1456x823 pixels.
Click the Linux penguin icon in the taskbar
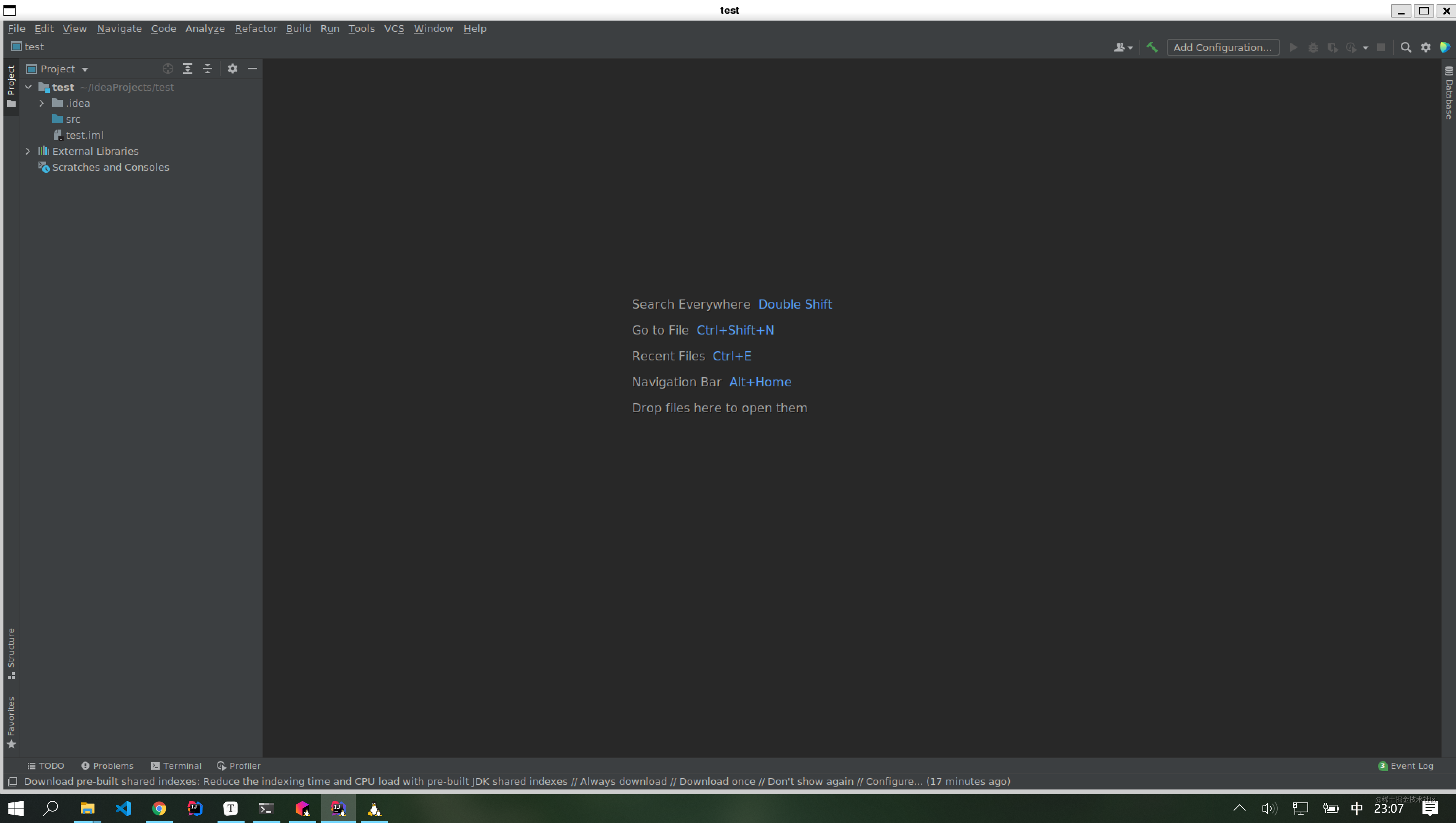coord(374,808)
